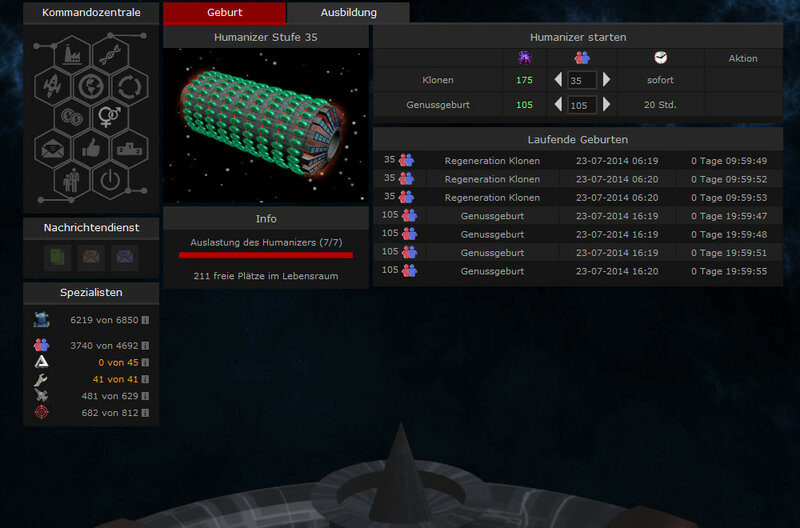Select the rocket hexagon icon
This screenshot has width=800, height=528.
click(53, 86)
